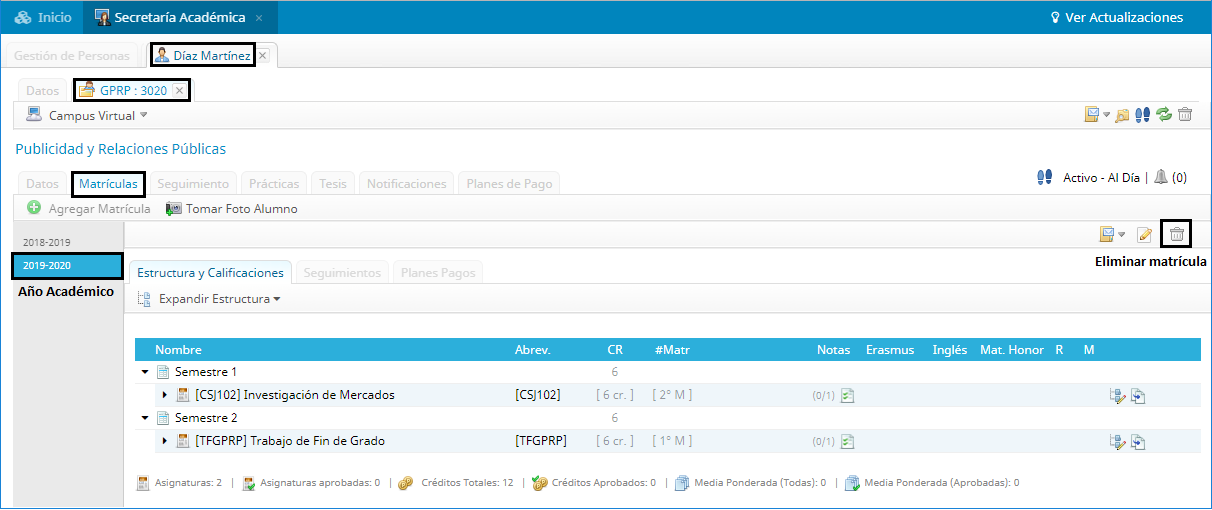Viewport: 1212px width, 510px height.
Task: Open notes checklist icon for Investigación de Mercados
Action: [847, 395]
